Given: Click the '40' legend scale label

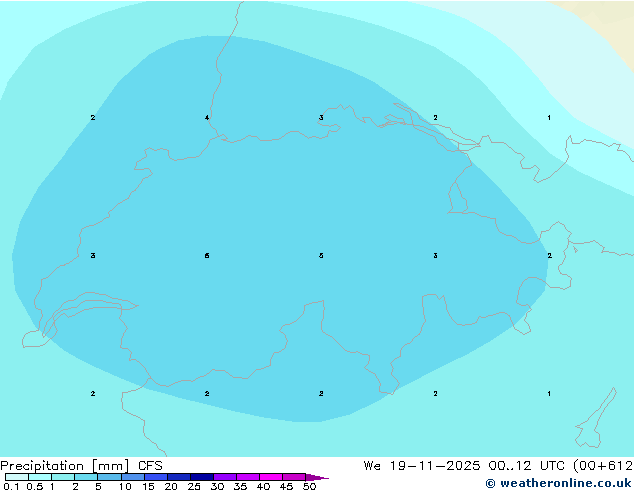Looking at the screenshot, I should pos(263,486).
